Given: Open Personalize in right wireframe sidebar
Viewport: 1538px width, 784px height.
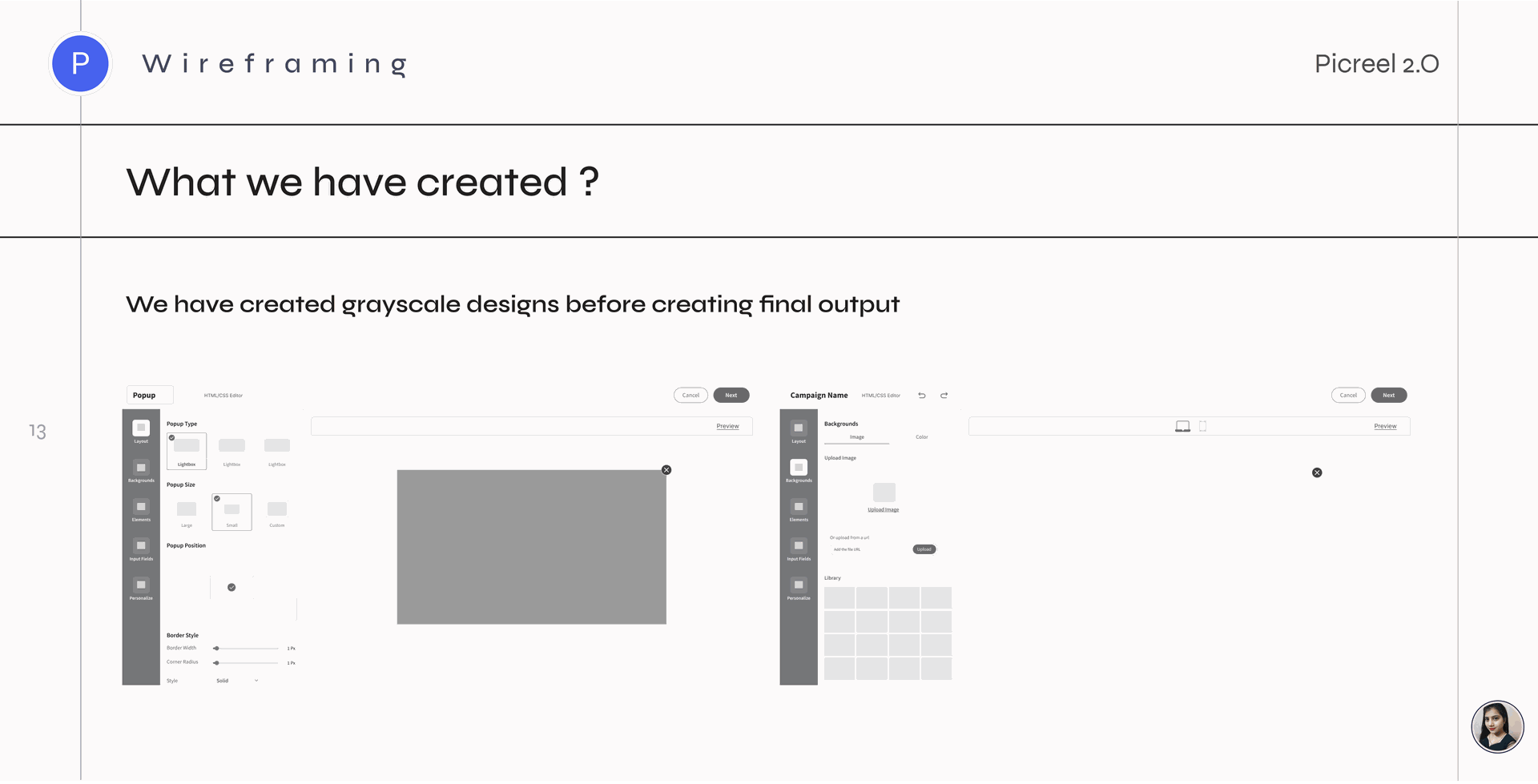Looking at the screenshot, I should coord(799,587).
